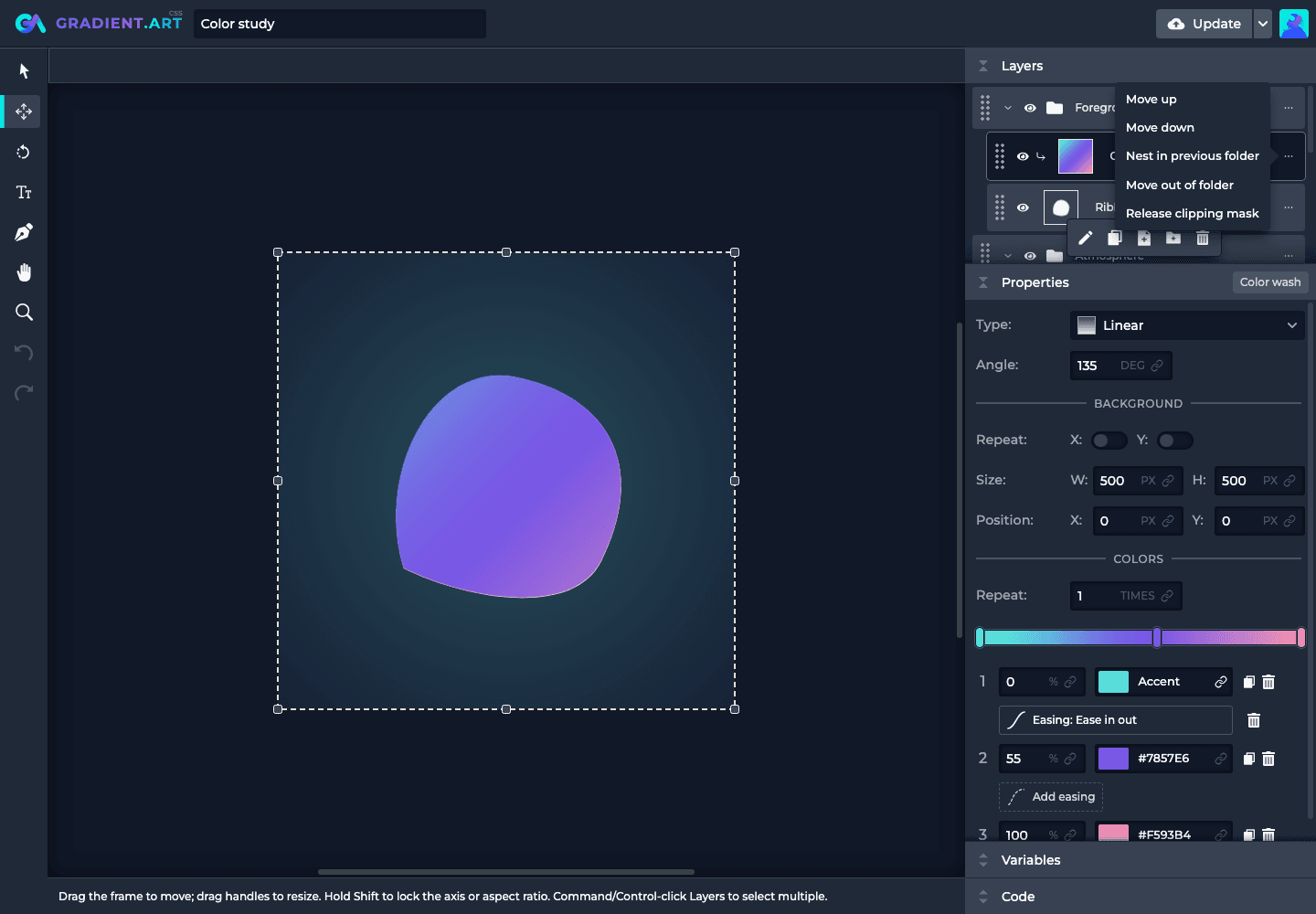Open the Easing: Ease in out setting

[x=1116, y=720]
